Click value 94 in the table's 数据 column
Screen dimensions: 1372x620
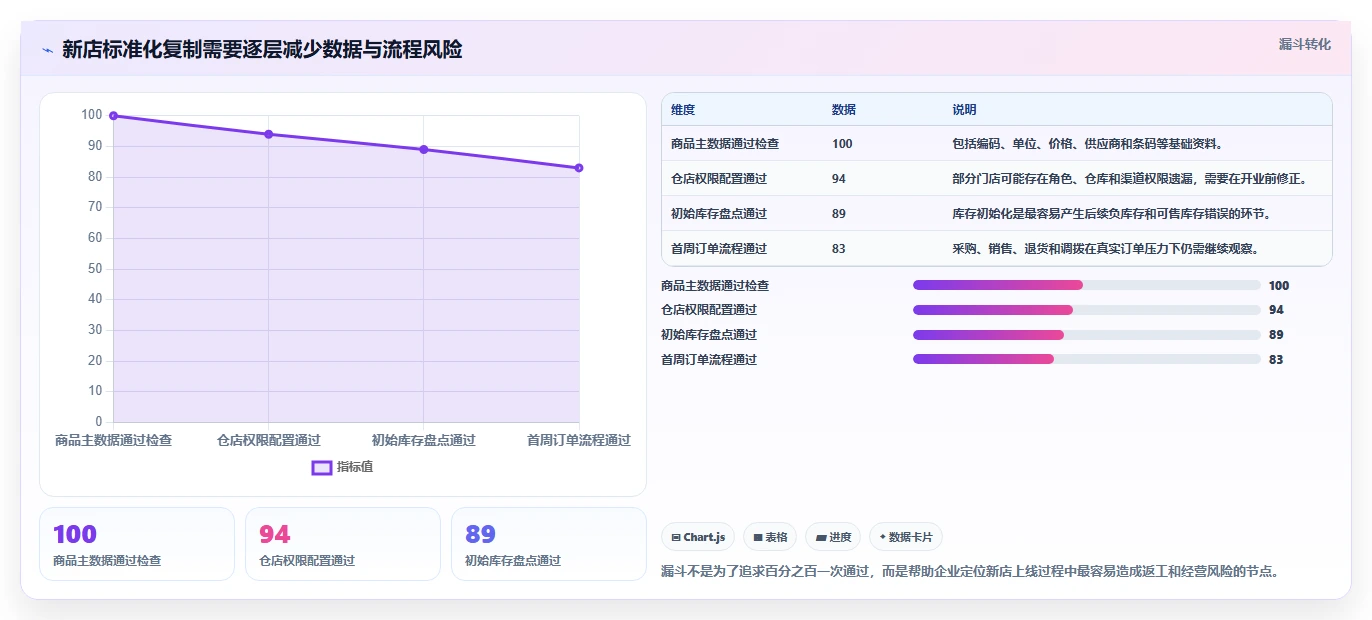[x=839, y=179]
